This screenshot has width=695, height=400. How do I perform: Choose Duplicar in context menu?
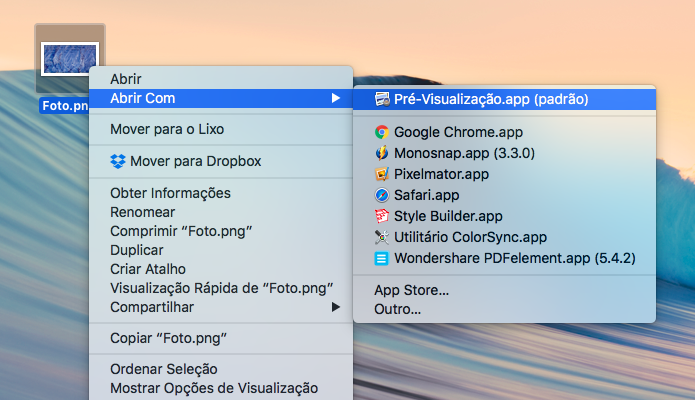(x=221, y=250)
